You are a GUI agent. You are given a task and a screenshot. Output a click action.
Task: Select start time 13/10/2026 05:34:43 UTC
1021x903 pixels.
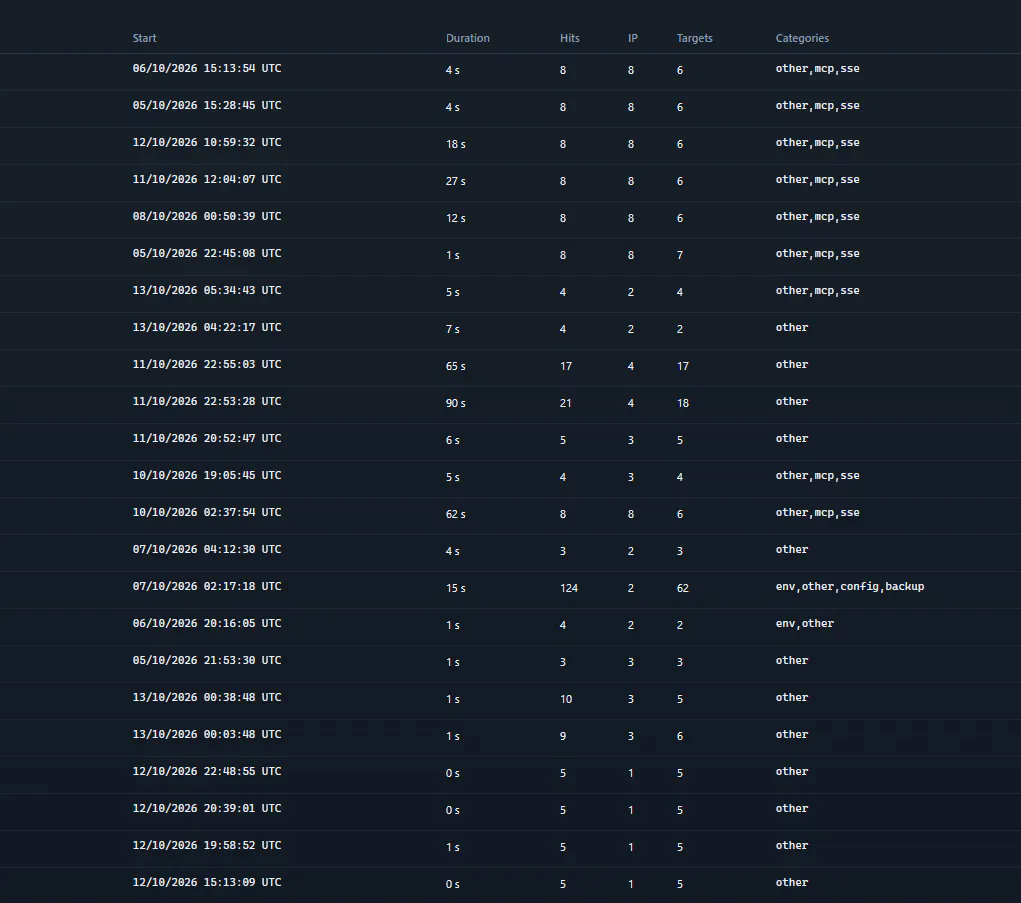point(207,290)
